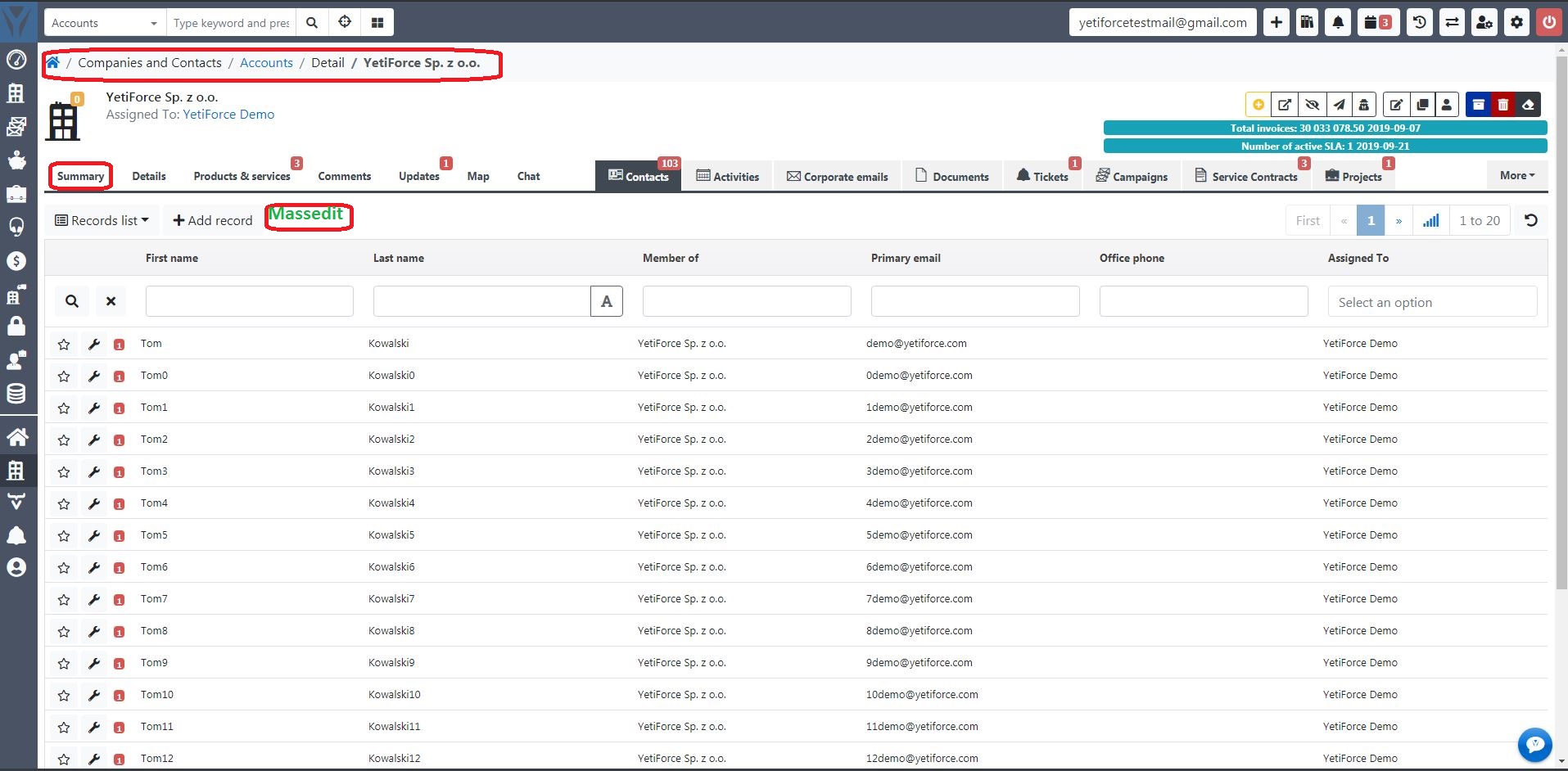Log out using the red power icon
Image resolution: width=1568 pixels, height=771 pixels.
(x=1548, y=22)
